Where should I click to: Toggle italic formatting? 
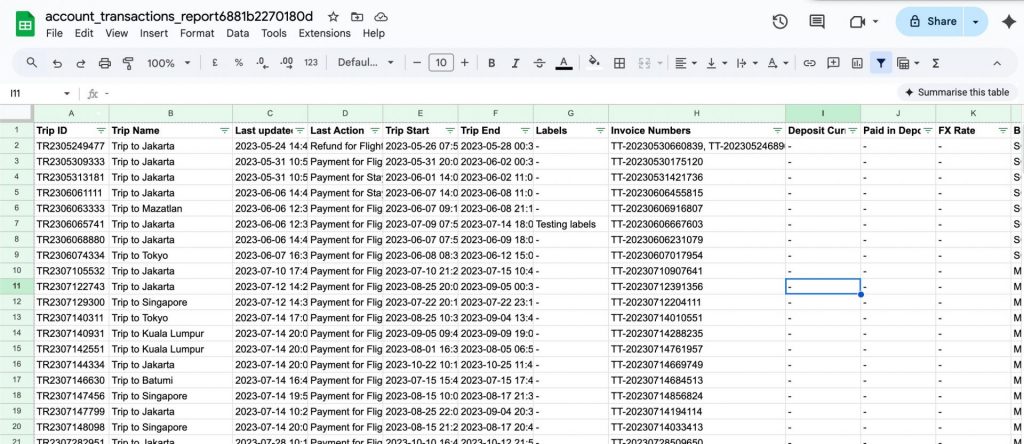pyautogui.click(x=515, y=63)
